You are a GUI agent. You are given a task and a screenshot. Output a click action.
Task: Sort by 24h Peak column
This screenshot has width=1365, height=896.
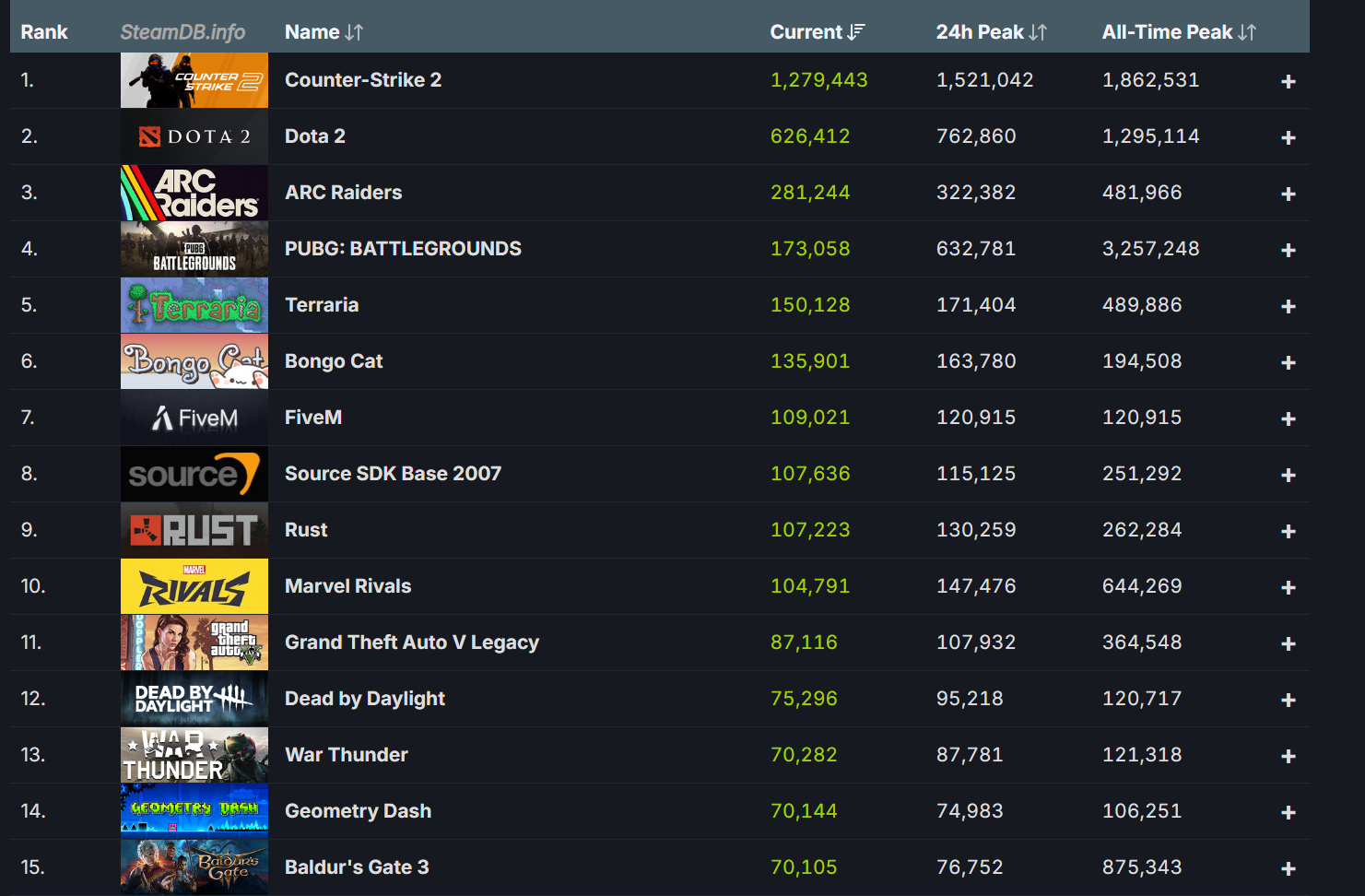tap(991, 32)
